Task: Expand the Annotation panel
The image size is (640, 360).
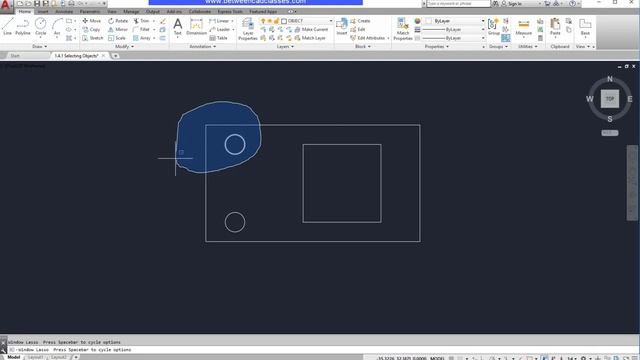Action: pos(202,47)
